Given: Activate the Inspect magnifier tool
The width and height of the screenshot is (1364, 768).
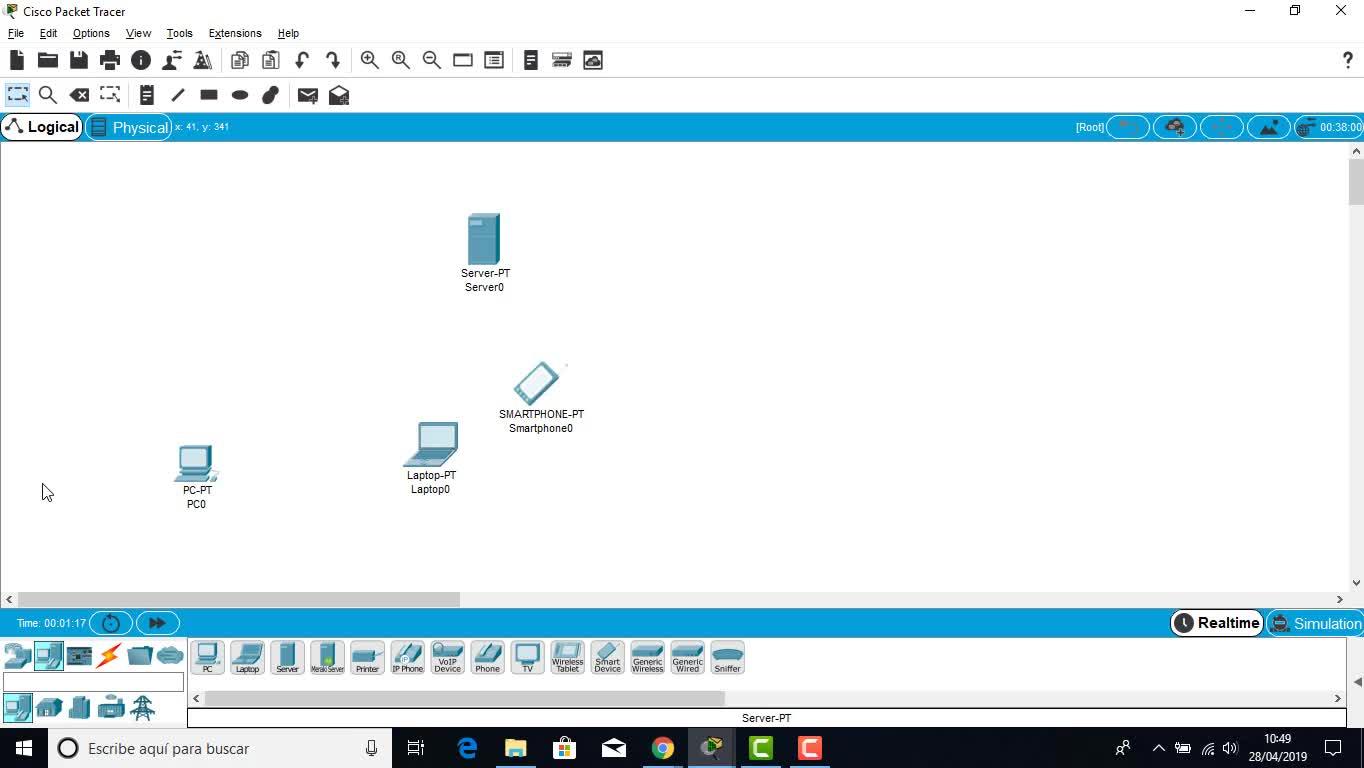Looking at the screenshot, I should (x=47, y=95).
